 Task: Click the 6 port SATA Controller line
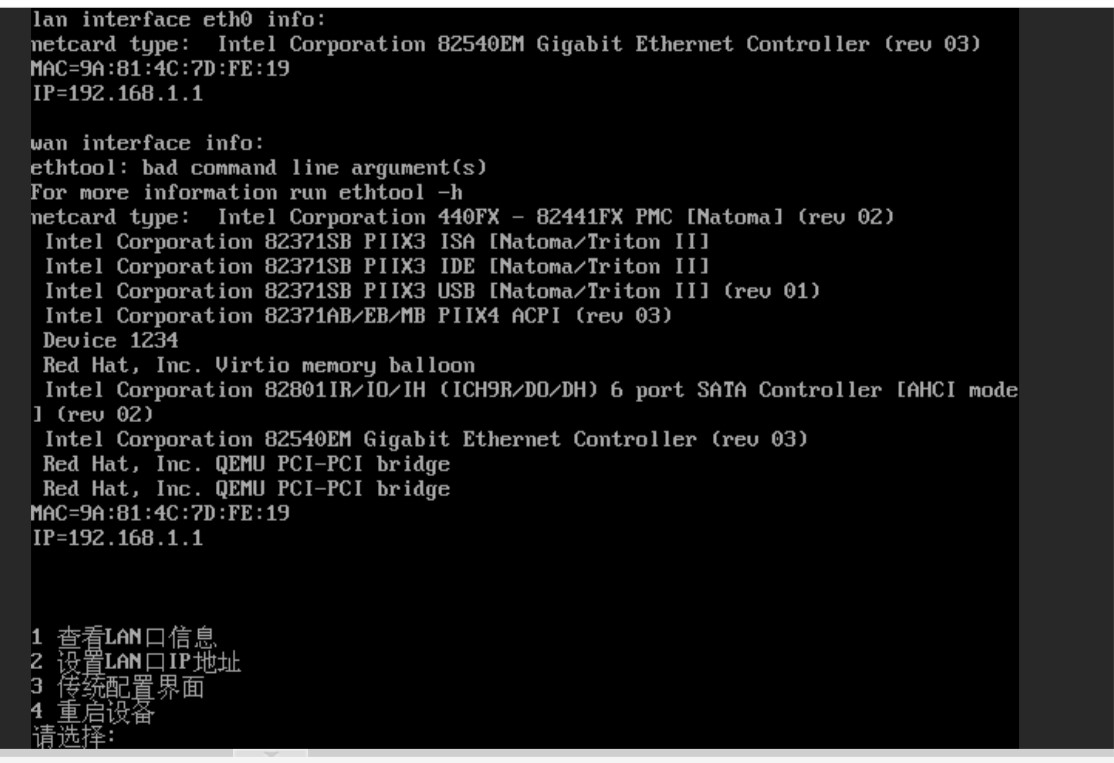530,390
